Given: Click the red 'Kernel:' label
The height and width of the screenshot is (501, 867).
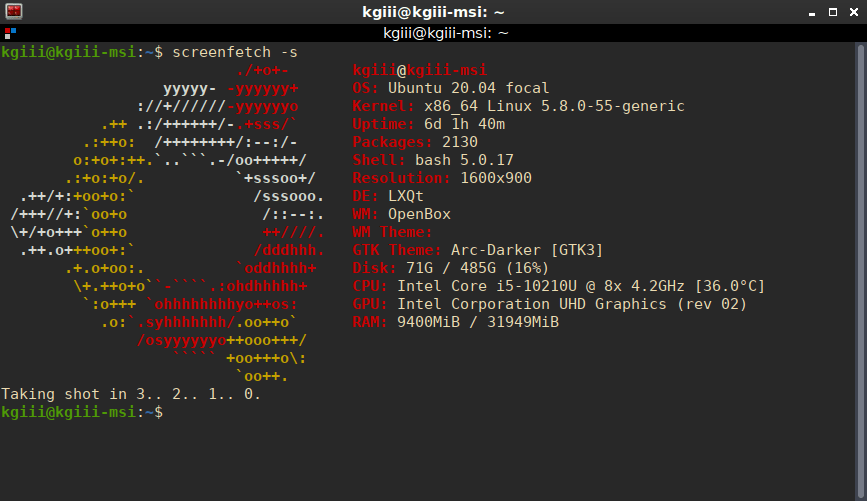Looking at the screenshot, I should click(384, 106).
